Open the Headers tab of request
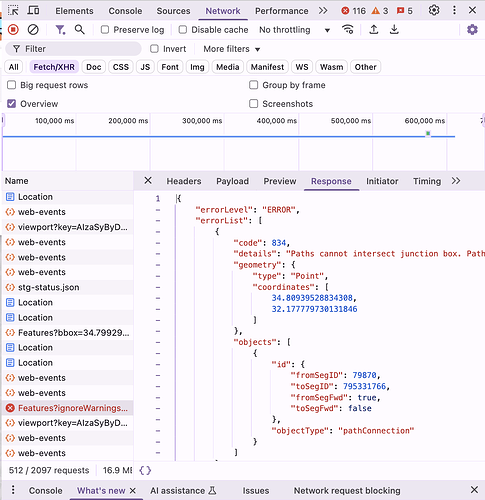 pos(184,181)
